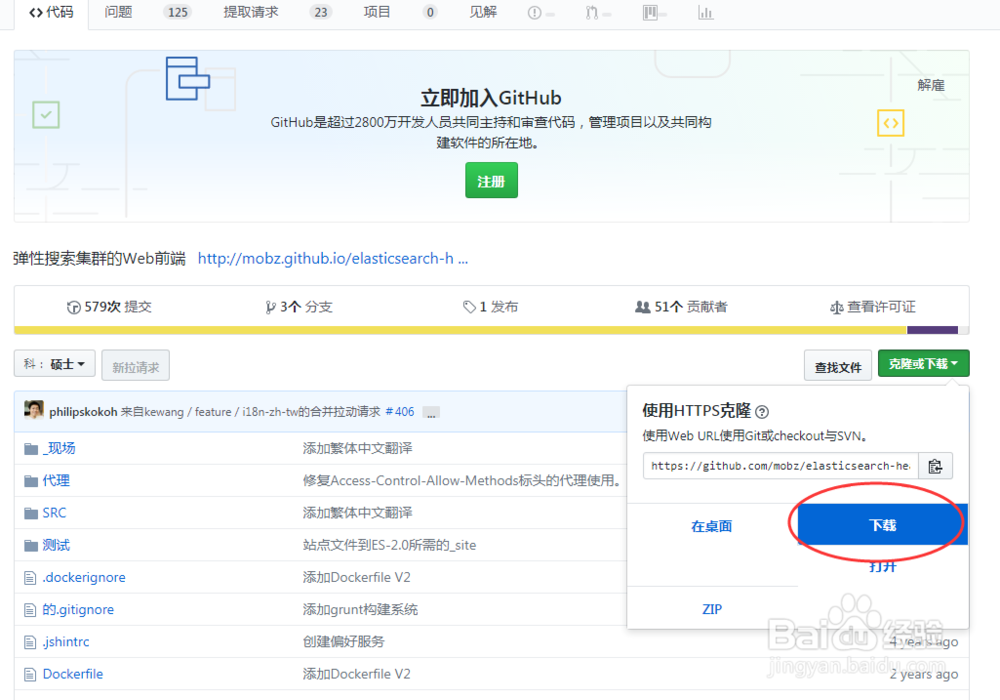Viewport: 1000px width, 700px height.
Task: Click folder icon beside SRC
Action: coord(31,513)
